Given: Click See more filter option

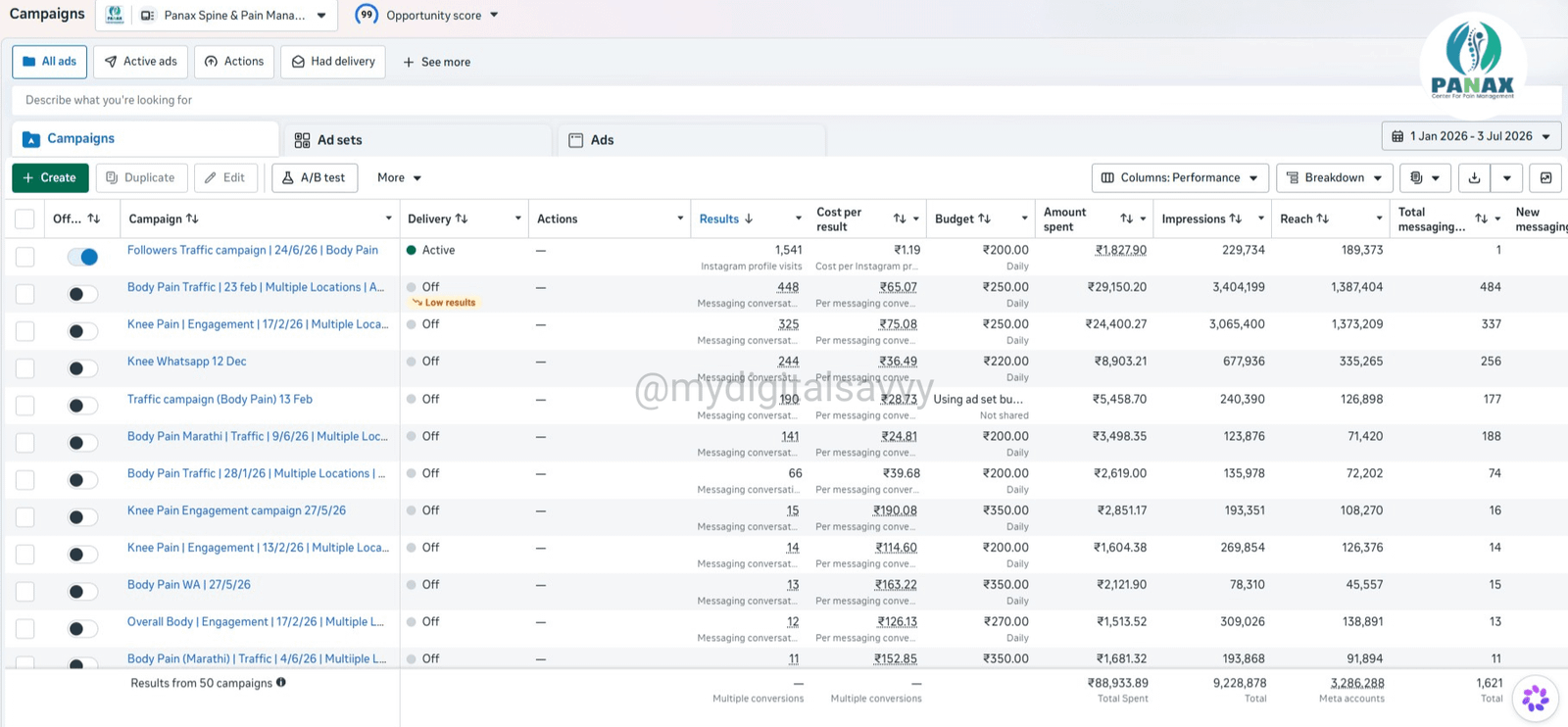Looking at the screenshot, I should click(x=436, y=62).
